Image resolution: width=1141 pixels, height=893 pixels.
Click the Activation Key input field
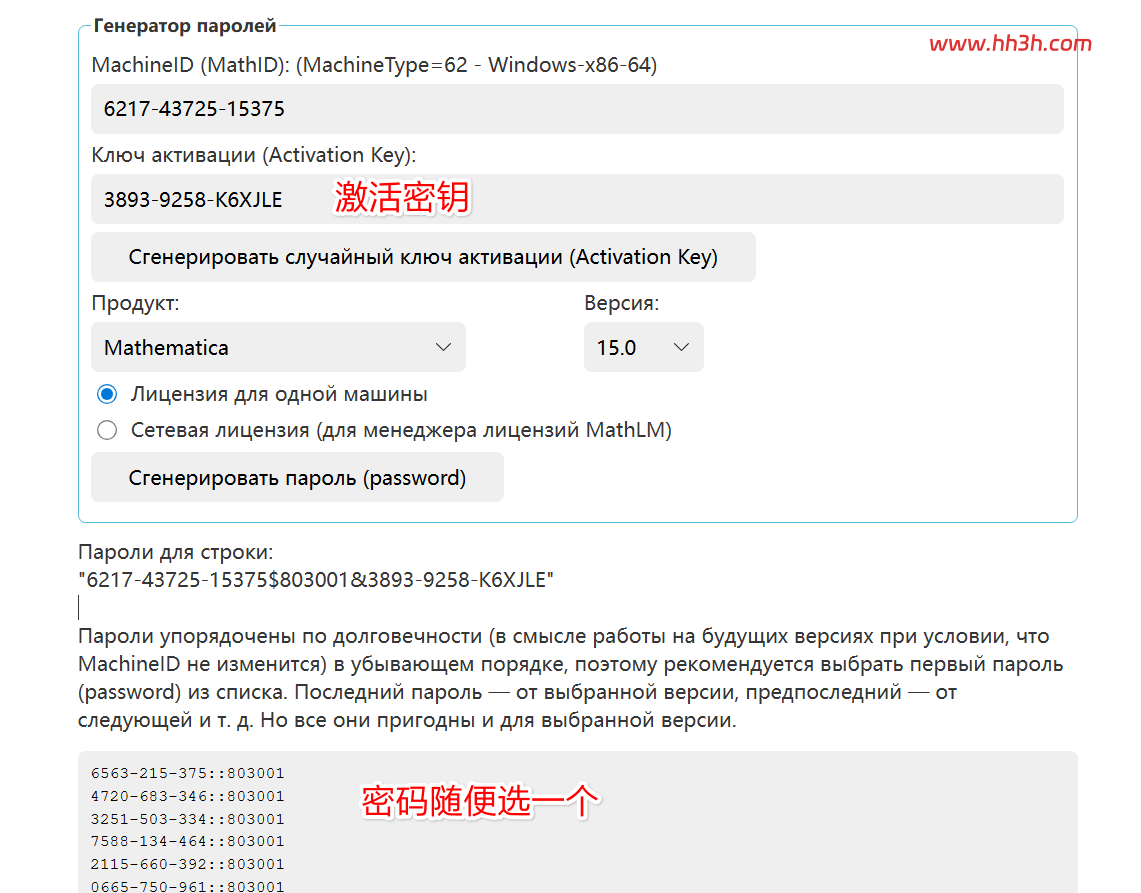tap(577, 199)
